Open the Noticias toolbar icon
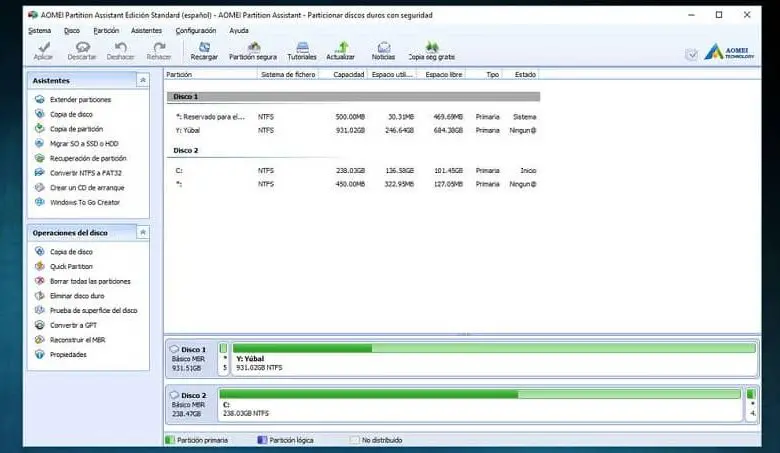 pos(384,51)
